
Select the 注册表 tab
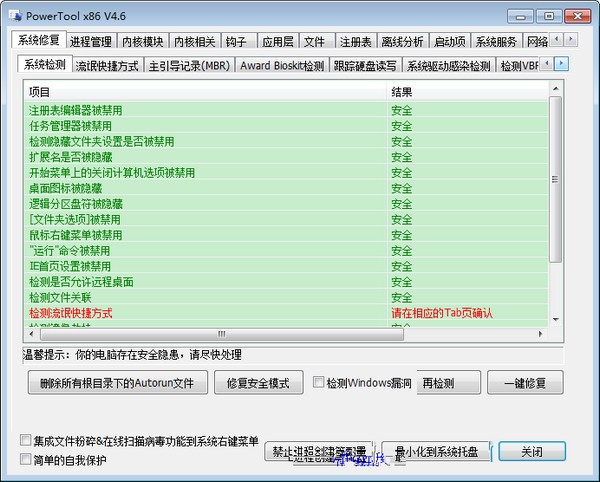356,41
